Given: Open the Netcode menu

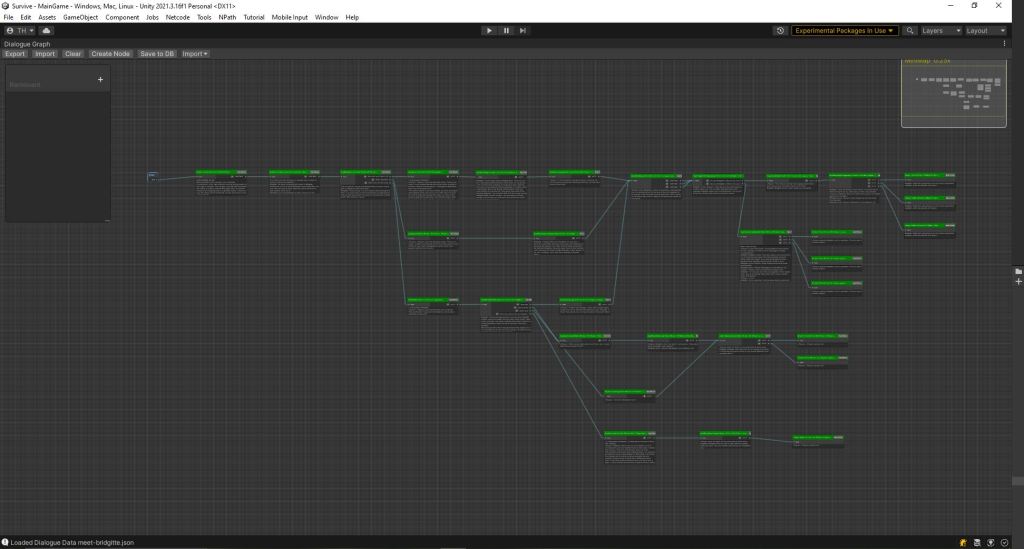Looking at the screenshot, I should (x=178, y=18).
